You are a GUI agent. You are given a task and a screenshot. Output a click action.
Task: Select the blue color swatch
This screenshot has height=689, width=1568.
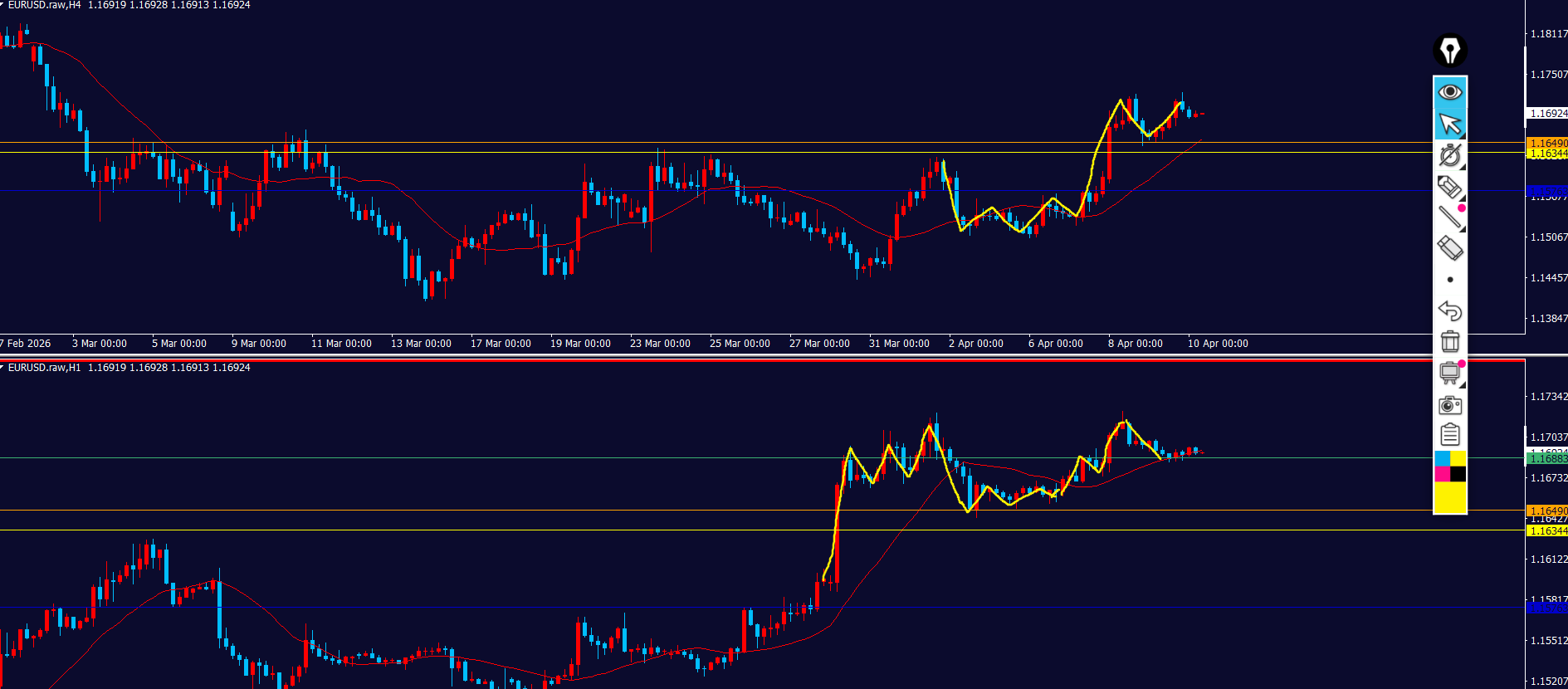tap(1442, 459)
